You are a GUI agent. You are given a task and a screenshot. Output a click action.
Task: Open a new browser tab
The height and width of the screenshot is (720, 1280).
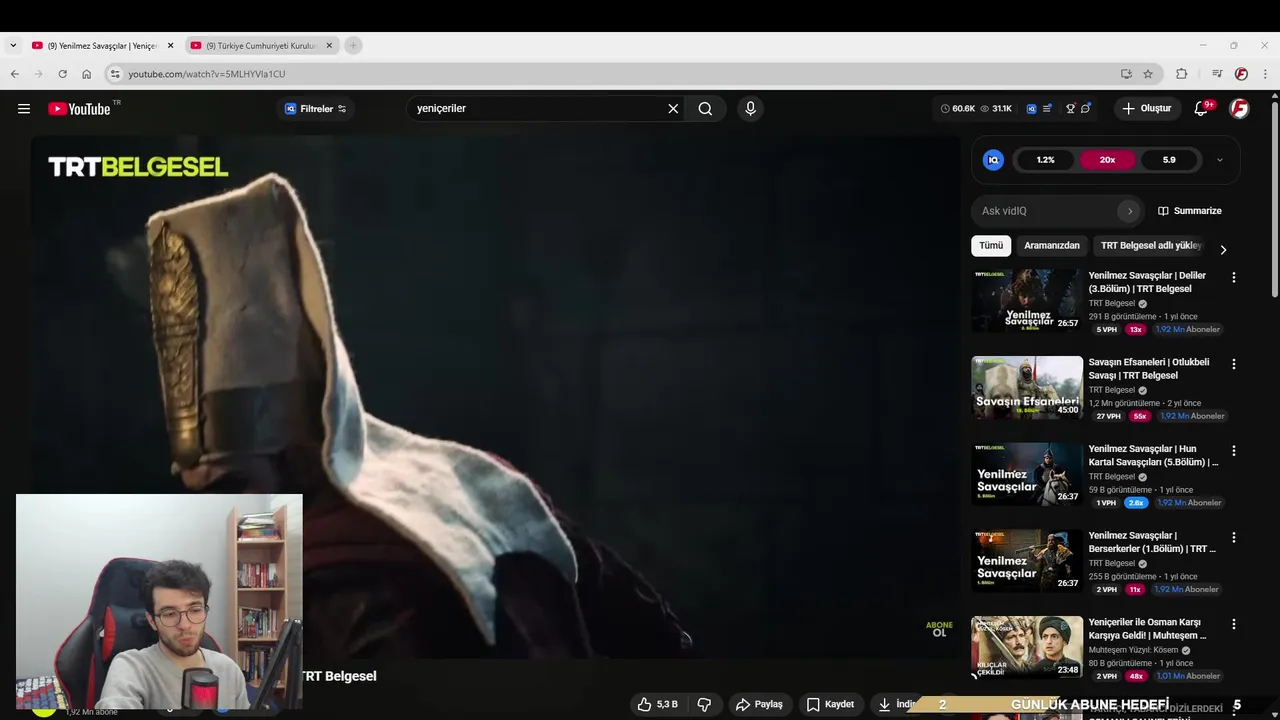click(x=353, y=45)
